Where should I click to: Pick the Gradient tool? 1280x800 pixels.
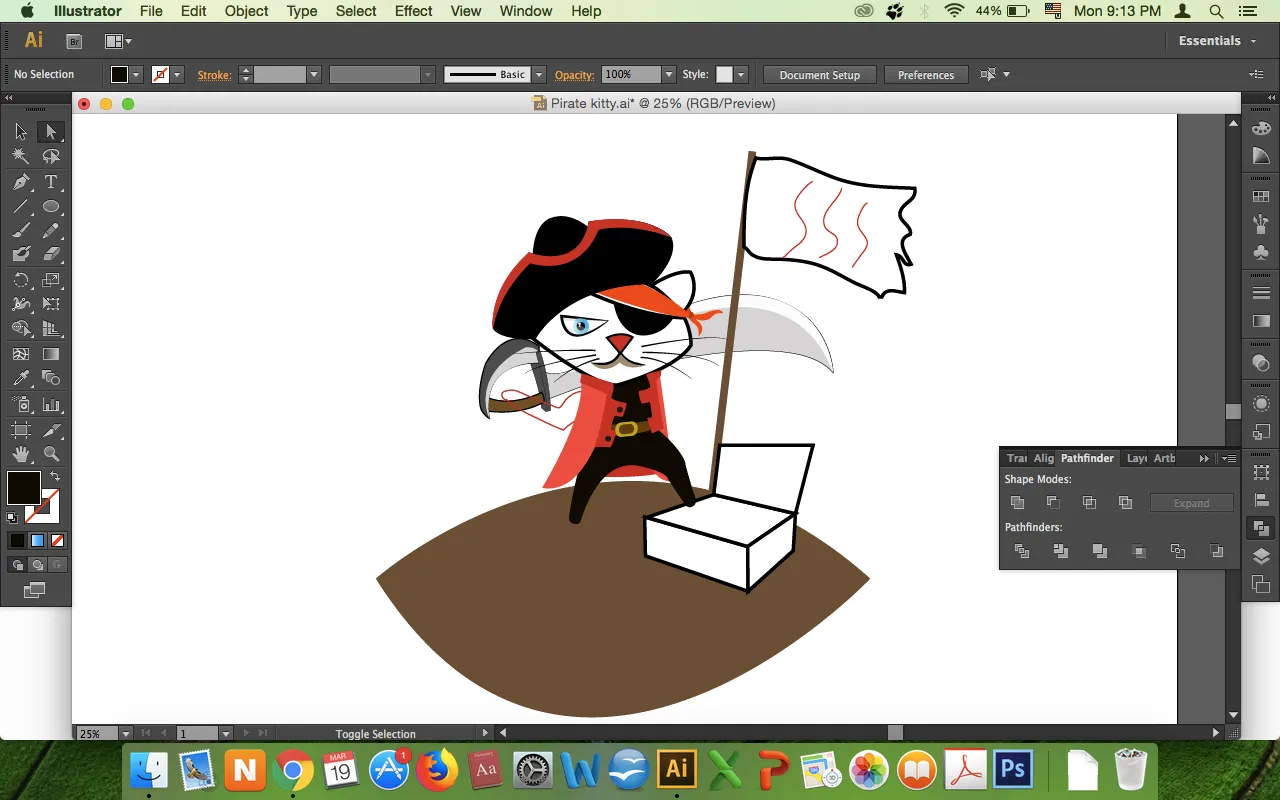click(x=51, y=354)
